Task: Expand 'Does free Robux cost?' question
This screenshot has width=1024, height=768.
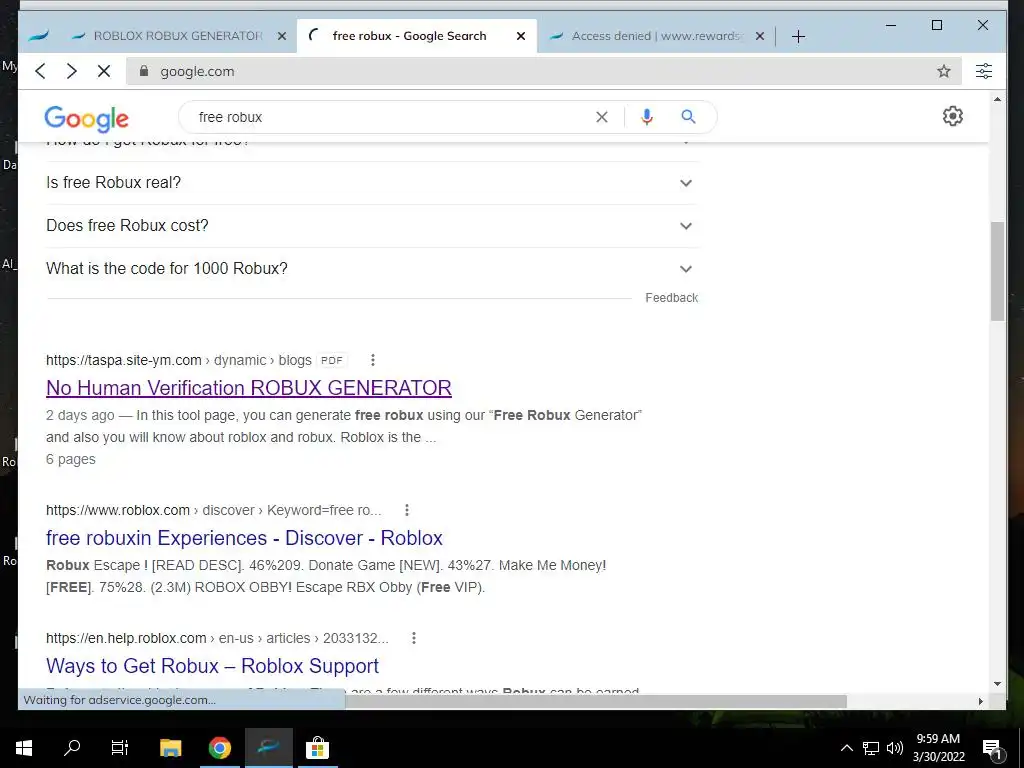Action: [x=372, y=226]
